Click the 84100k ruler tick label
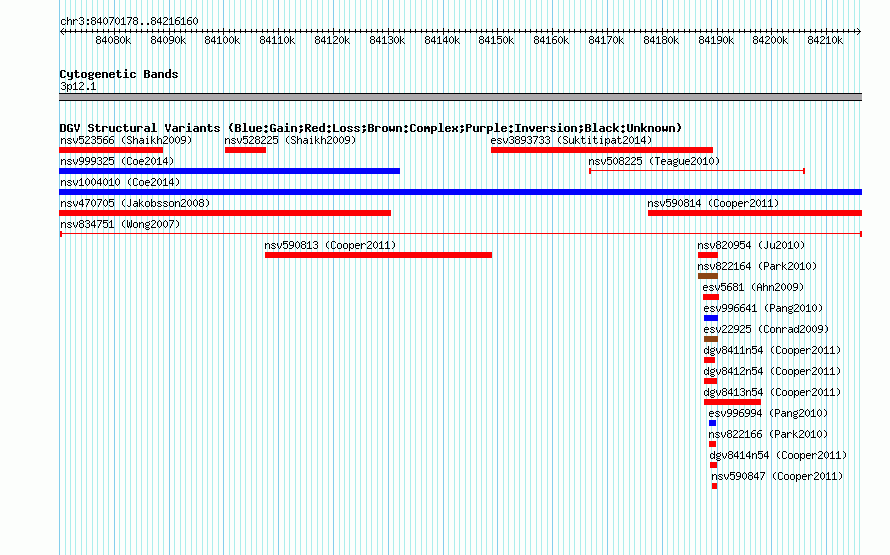Image resolution: width=890 pixels, height=555 pixels. [x=222, y=40]
